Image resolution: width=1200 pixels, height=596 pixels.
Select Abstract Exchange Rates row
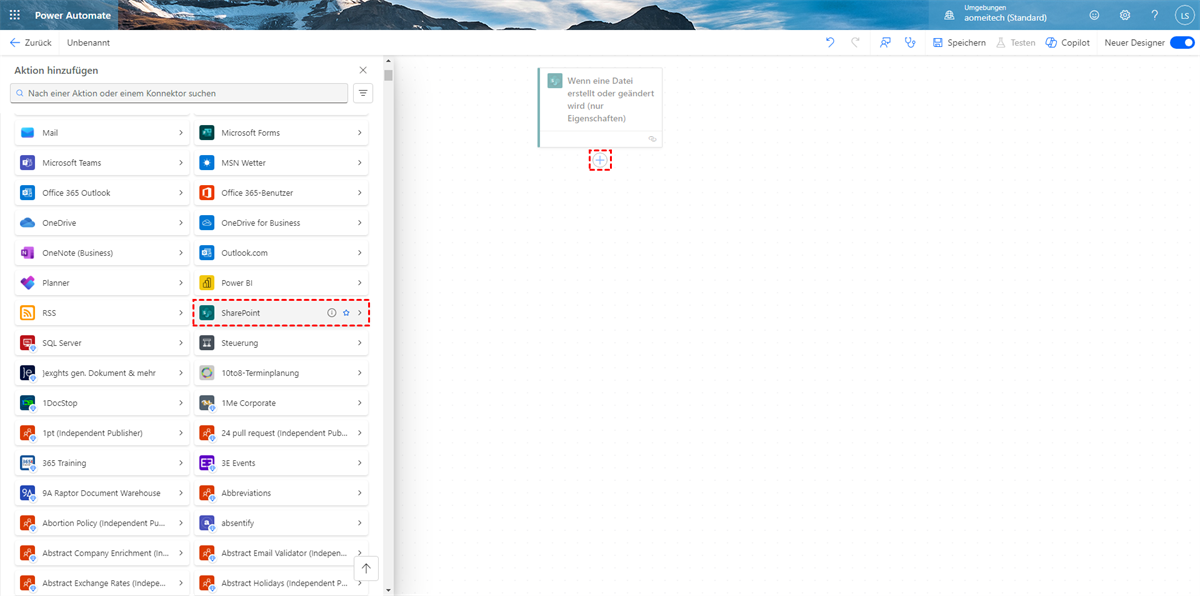pos(101,583)
